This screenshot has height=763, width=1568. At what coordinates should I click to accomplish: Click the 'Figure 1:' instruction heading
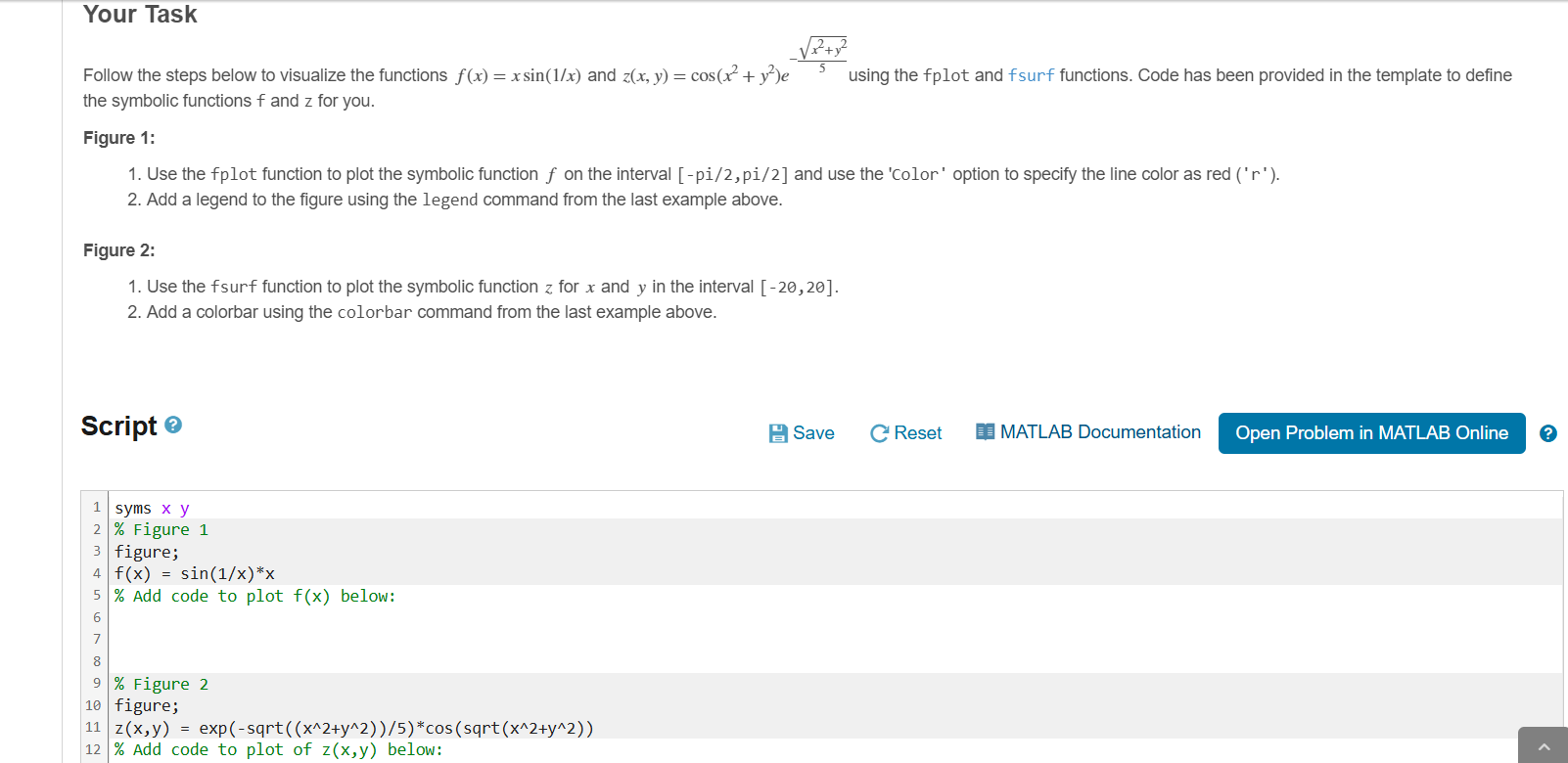pyautogui.click(x=118, y=138)
